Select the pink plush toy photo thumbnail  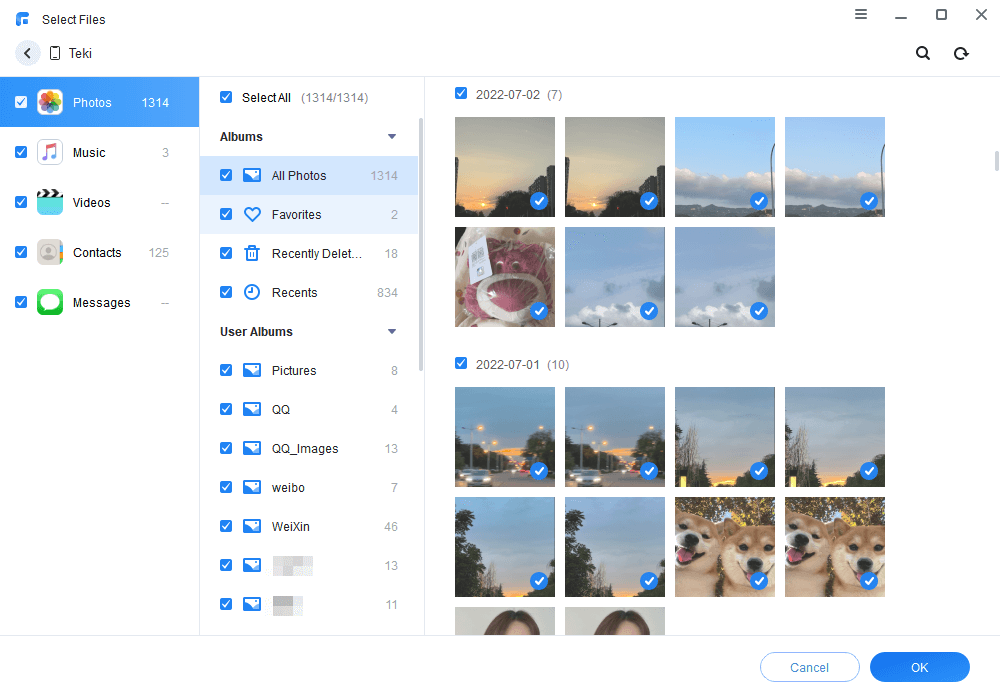[504, 276]
